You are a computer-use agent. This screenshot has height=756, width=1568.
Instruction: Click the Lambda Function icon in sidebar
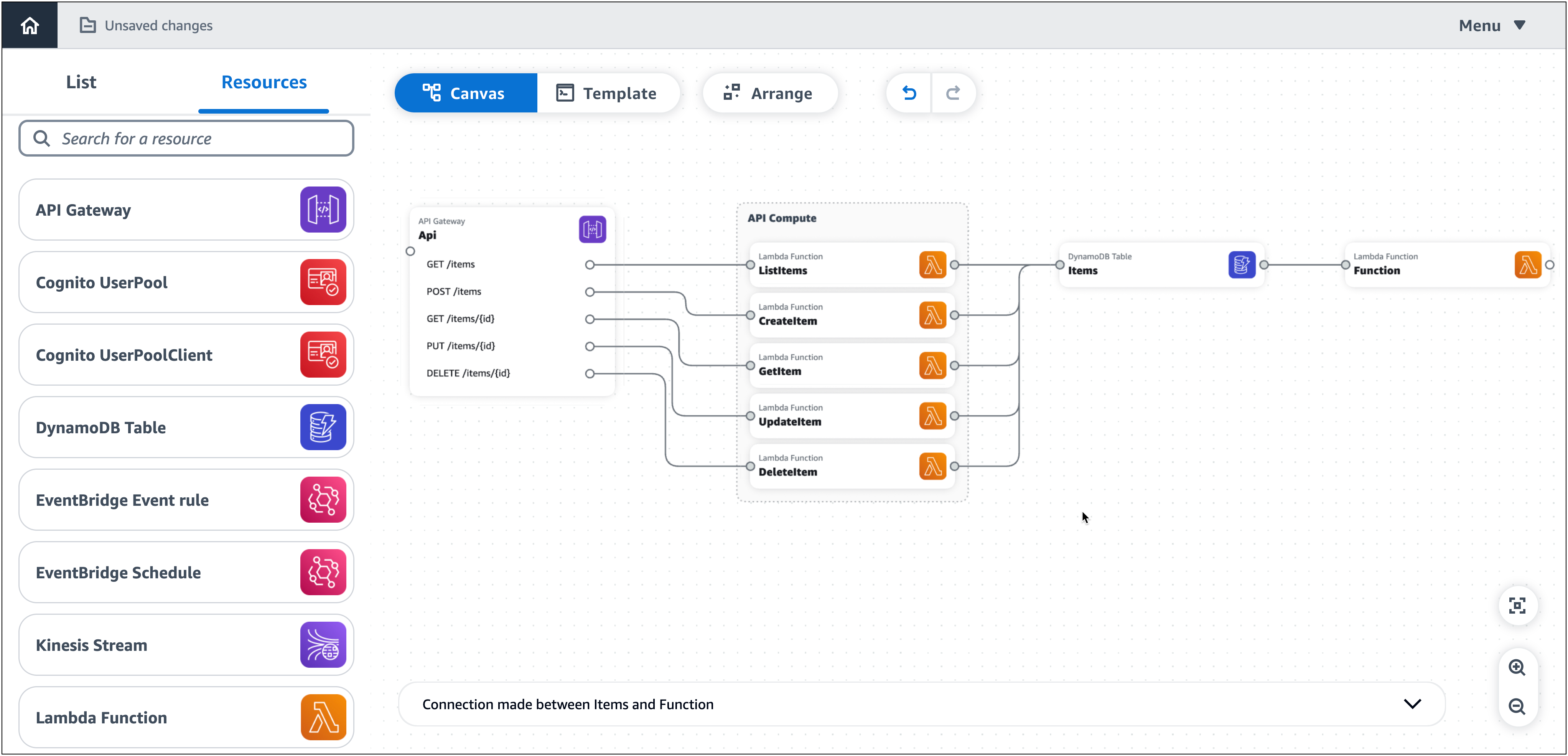pyautogui.click(x=322, y=717)
